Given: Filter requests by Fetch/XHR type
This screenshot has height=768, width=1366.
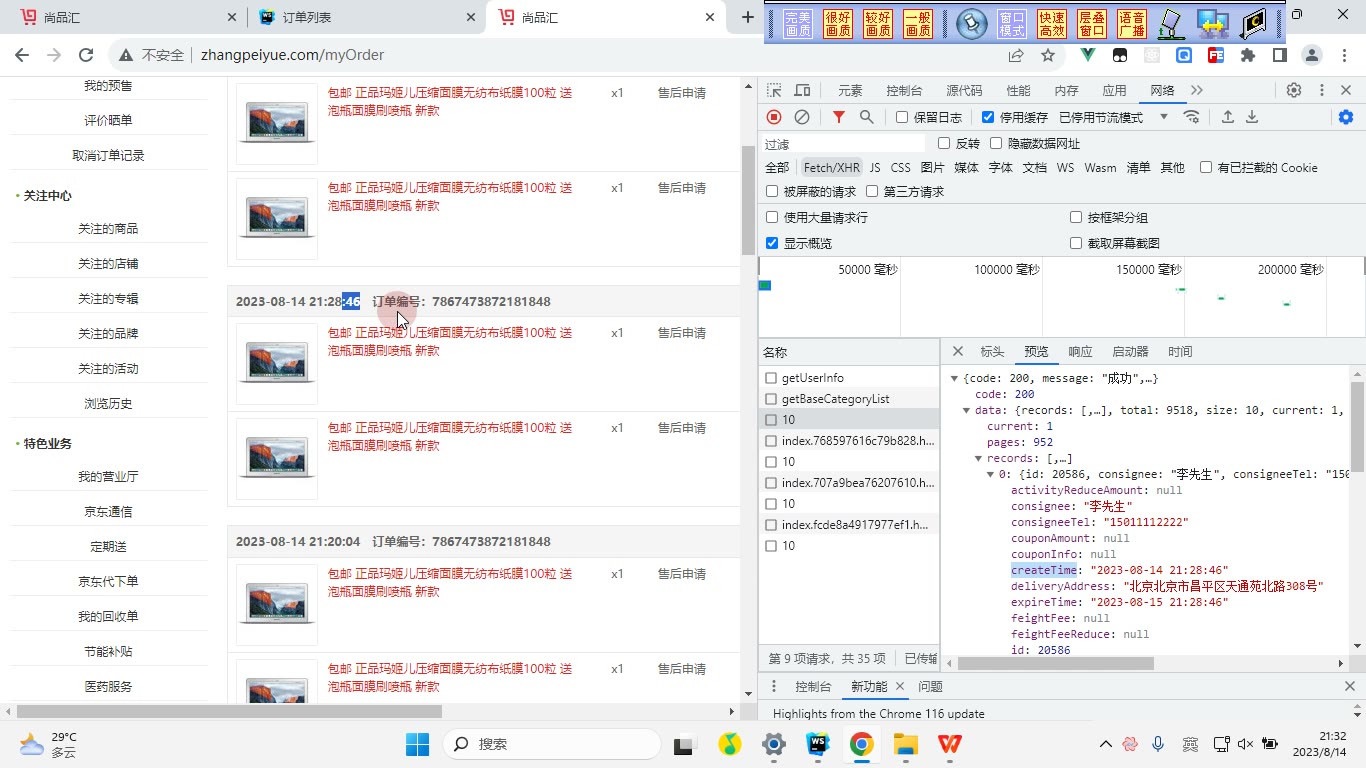Looking at the screenshot, I should (x=831, y=168).
